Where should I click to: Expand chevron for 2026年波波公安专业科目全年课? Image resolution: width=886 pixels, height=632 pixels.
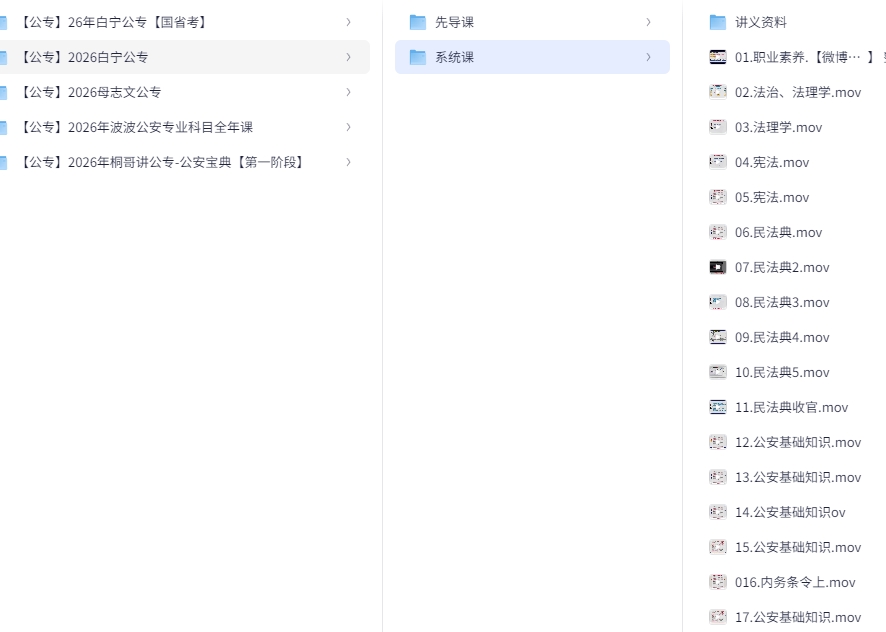click(349, 127)
